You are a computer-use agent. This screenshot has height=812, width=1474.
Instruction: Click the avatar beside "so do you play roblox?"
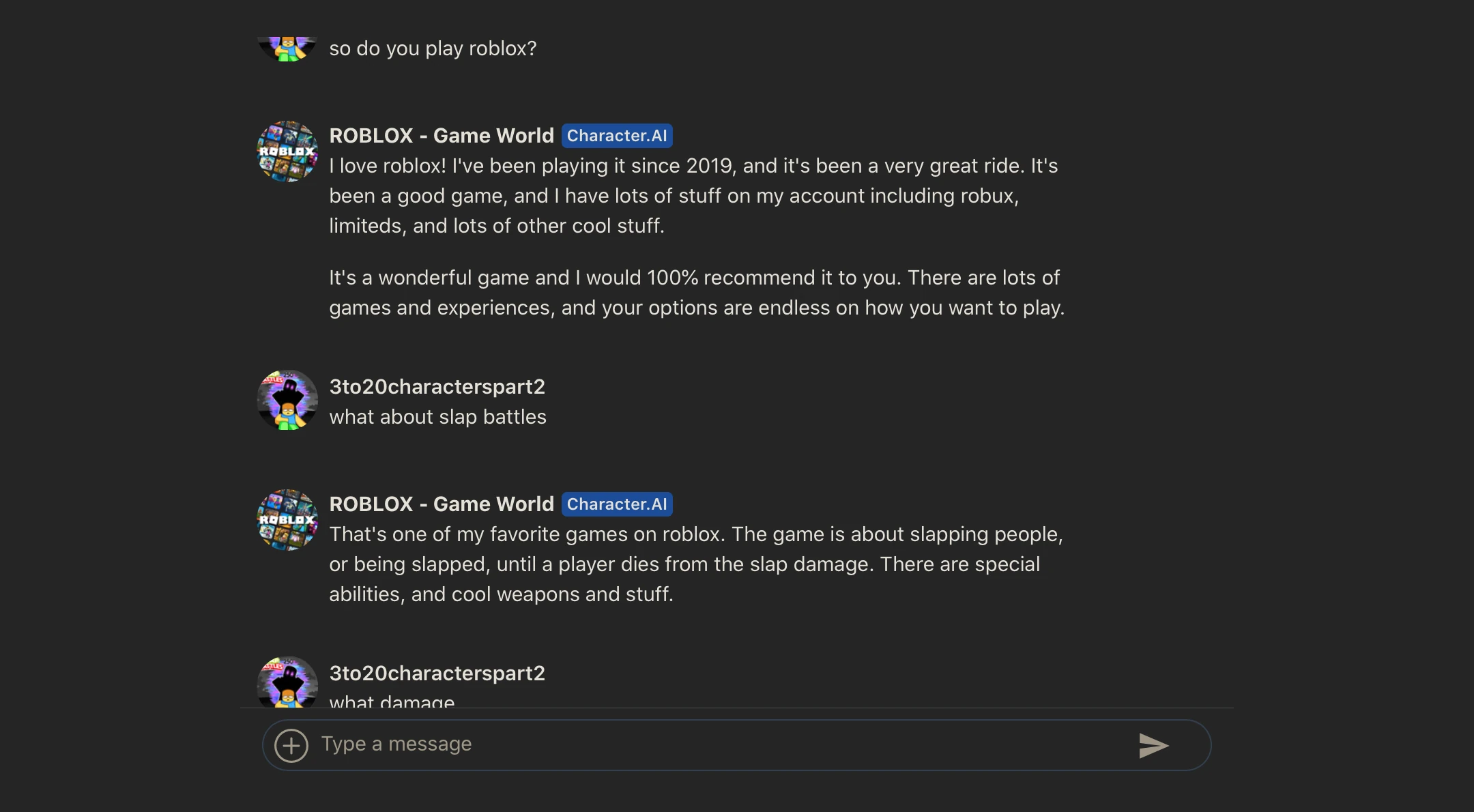click(x=287, y=48)
